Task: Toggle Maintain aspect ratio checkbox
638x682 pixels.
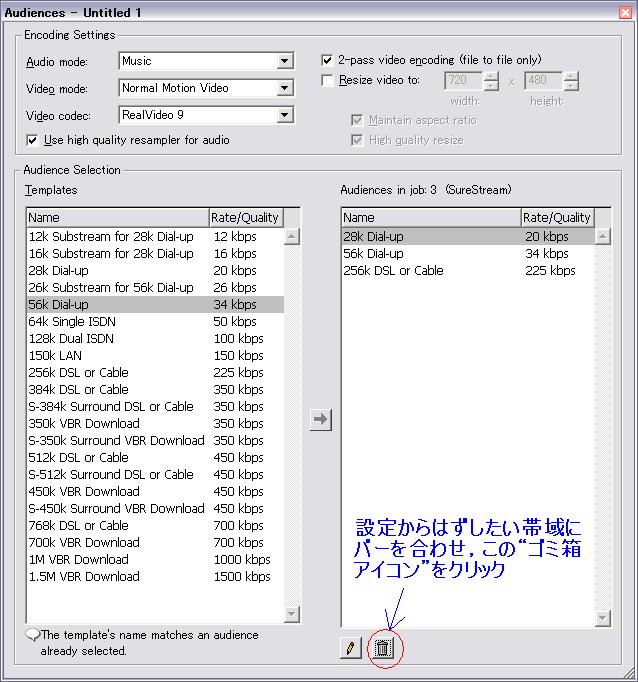Action: [357, 120]
